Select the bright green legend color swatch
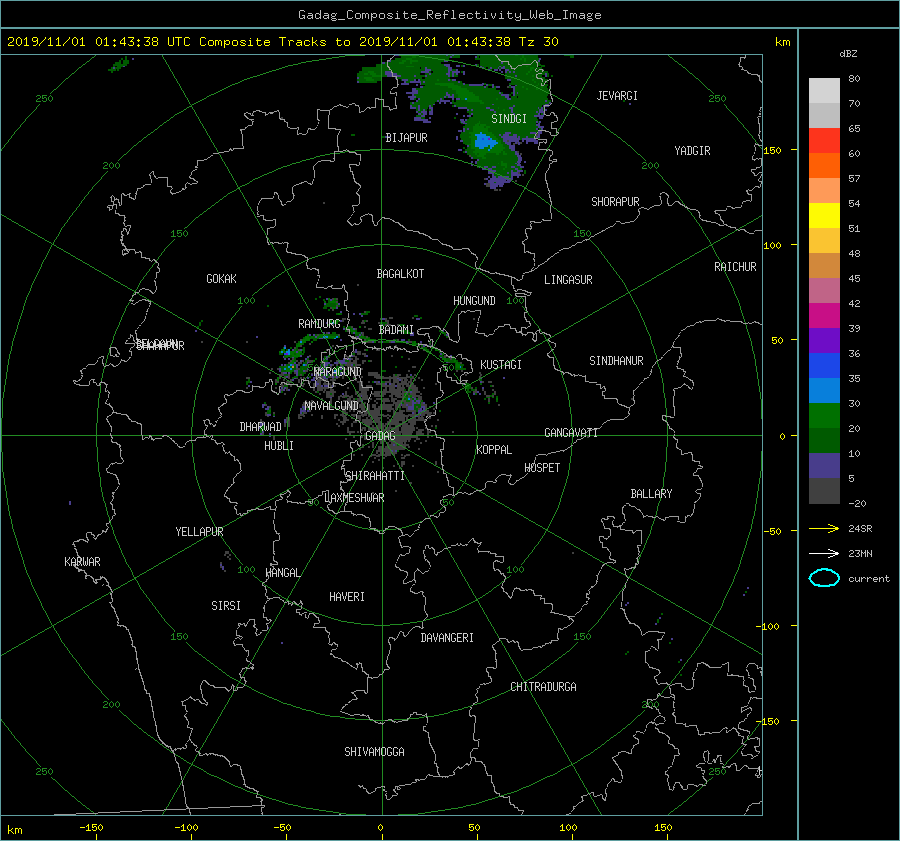The image size is (900, 841). coord(824,415)
